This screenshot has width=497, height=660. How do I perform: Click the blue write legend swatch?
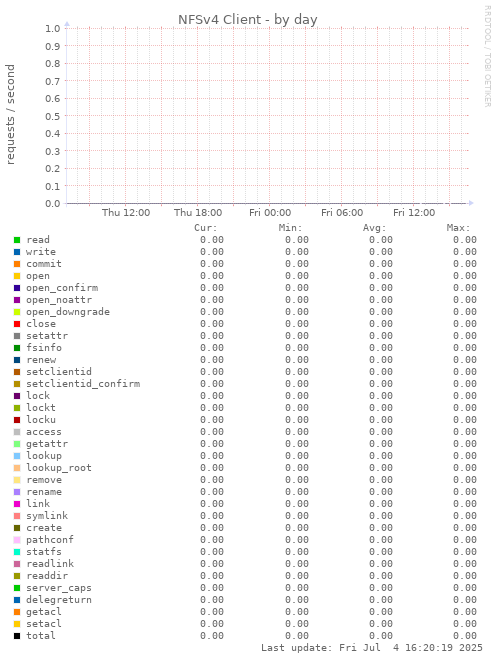(x=17, y=252)
